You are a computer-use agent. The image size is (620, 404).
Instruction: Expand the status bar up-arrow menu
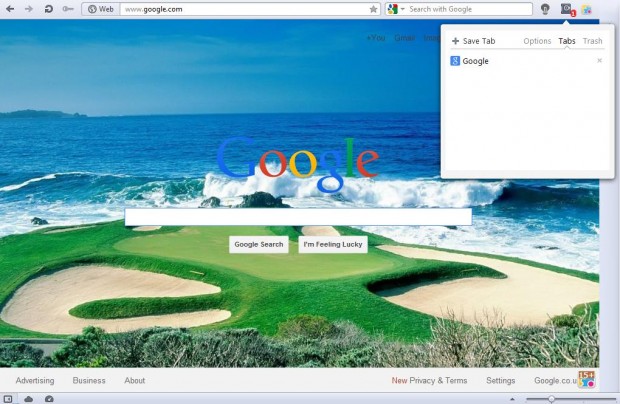click(x=512, y=399)
